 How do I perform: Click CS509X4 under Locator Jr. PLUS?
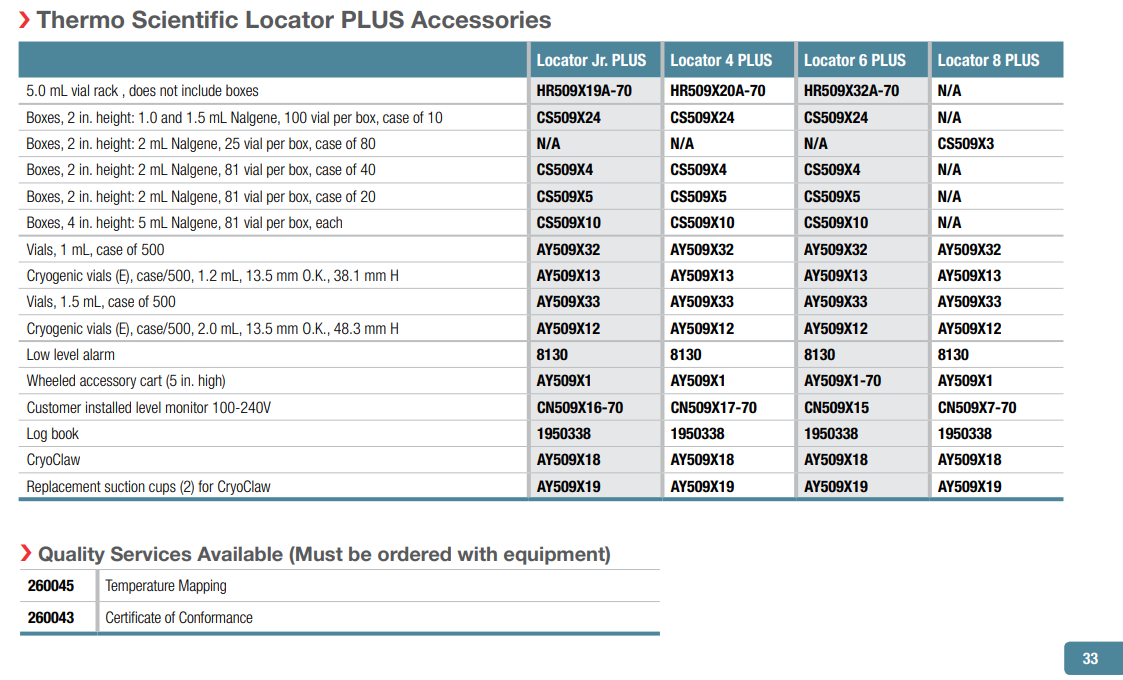pos(564,170)
